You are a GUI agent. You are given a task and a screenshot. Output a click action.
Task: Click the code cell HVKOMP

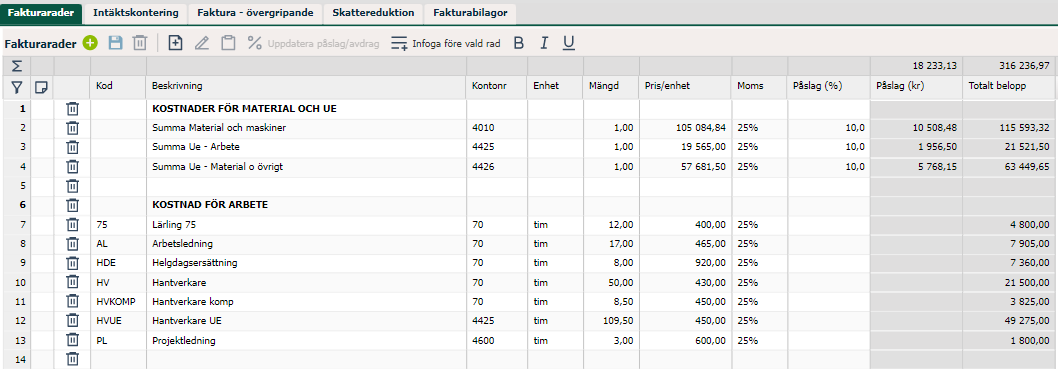click(118, 302)
